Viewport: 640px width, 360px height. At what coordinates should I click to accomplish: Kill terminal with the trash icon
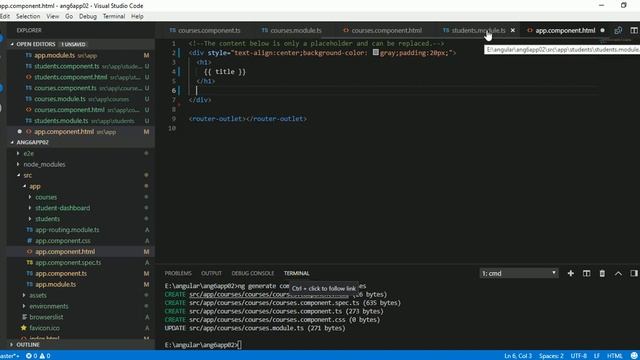(602, 273)
